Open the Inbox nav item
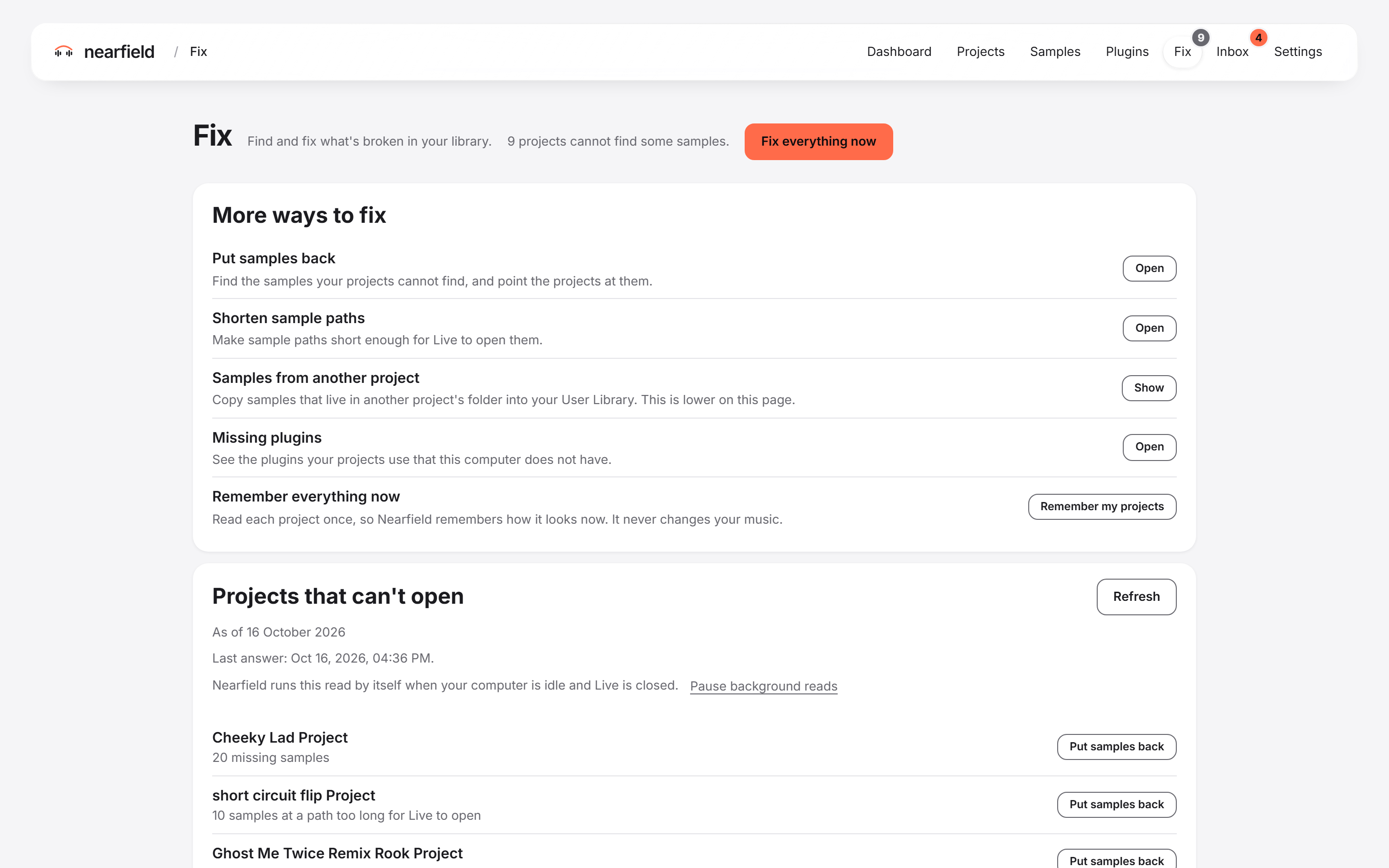The image size is (1389, 868). (1232, 52)
